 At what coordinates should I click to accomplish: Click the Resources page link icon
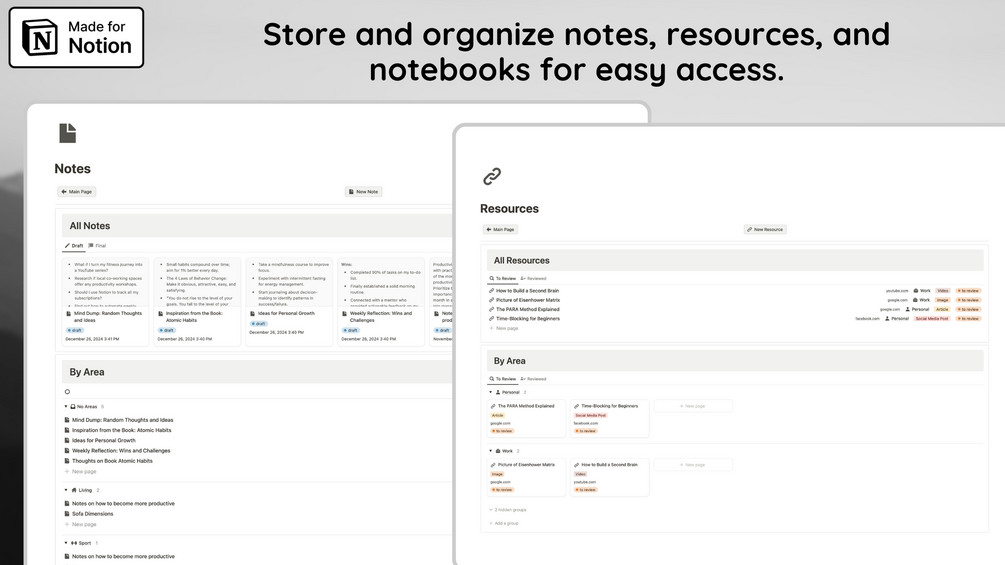pyautogui.click(x=492, y=176)
